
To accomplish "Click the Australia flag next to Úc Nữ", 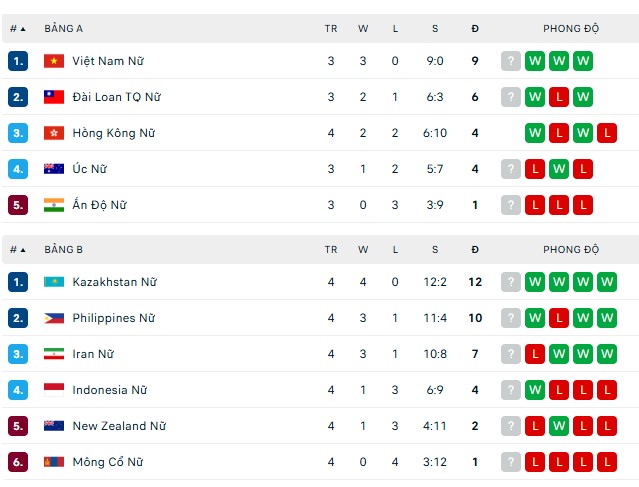I will (x=54, y=169).
